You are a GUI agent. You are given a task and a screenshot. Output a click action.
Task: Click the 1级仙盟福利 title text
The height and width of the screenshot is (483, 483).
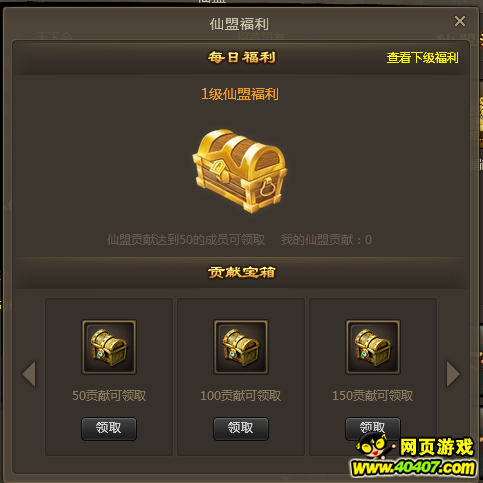[x=240, y=94]
